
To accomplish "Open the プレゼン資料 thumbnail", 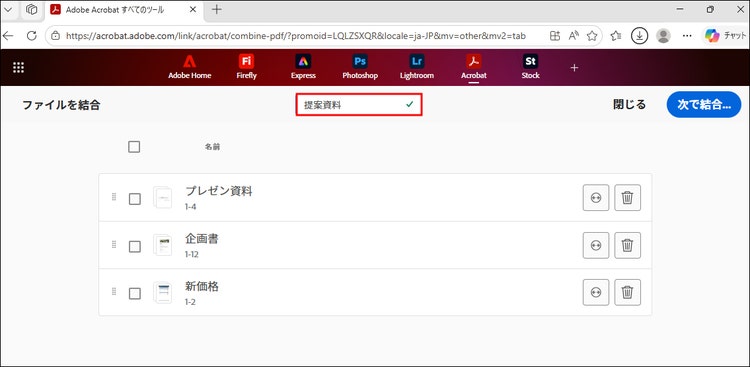I will tap(163, 197).
